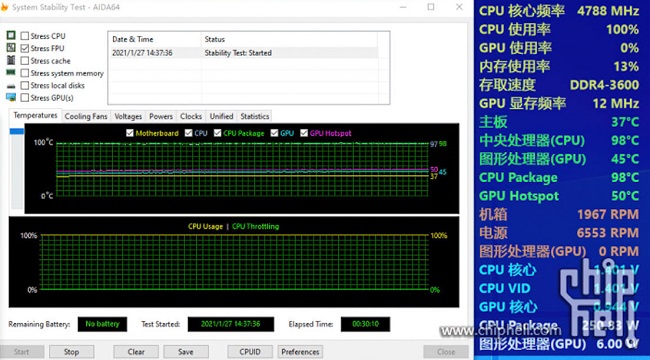Click the cache icon beside Stress cache
This screenshot has height=360, width=650.
[11, 60]
